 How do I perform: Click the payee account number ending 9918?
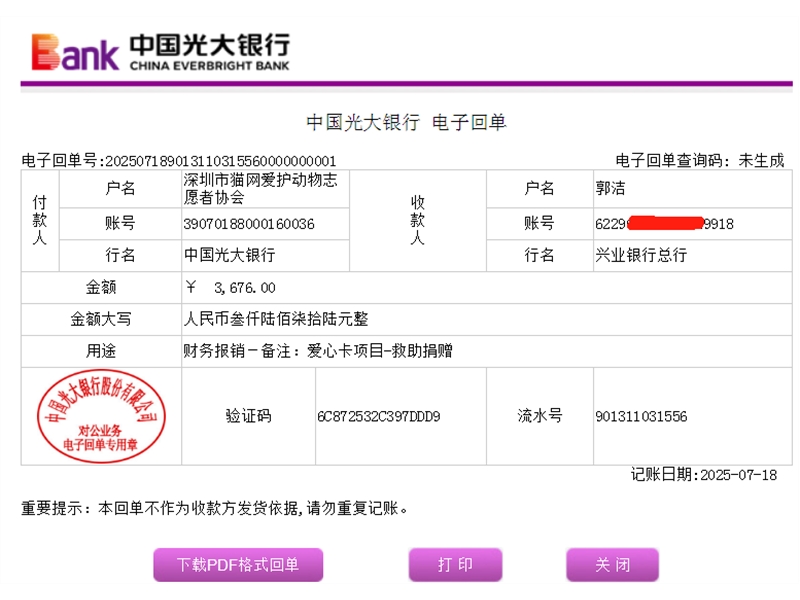(664, 224)
